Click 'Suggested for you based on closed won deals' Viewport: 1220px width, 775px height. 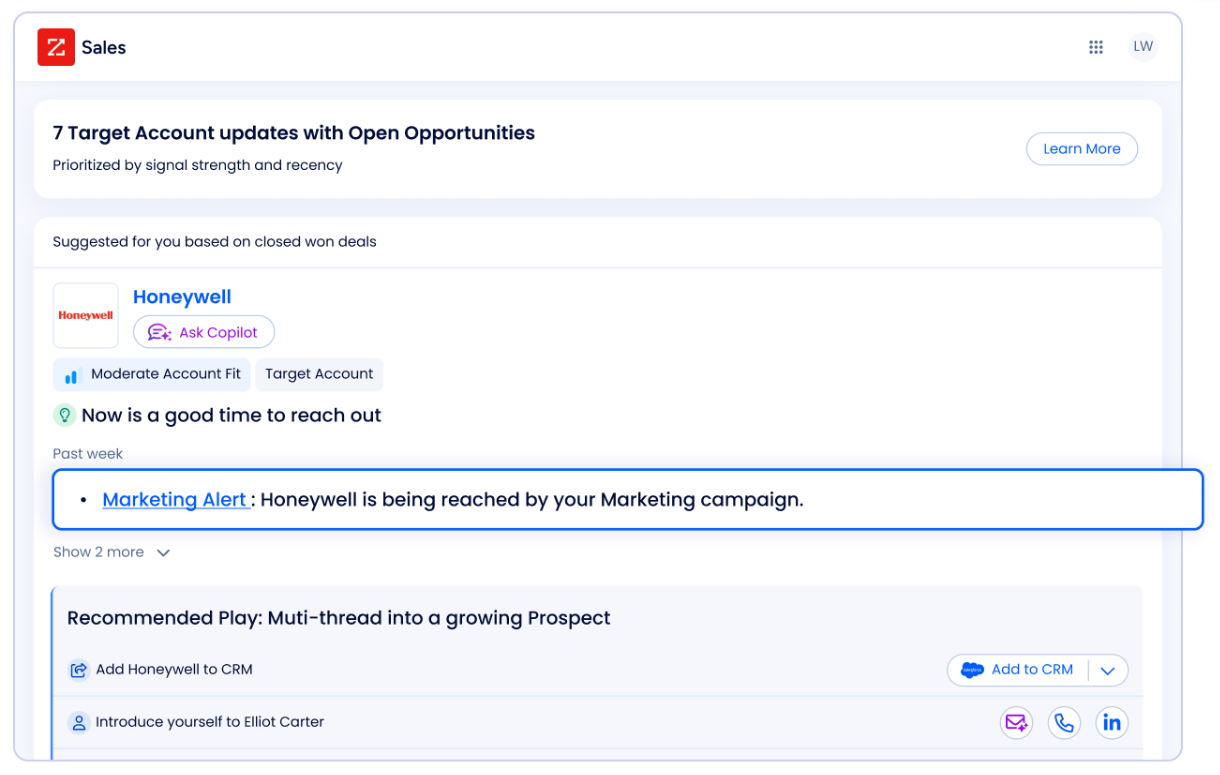(215, 242)
